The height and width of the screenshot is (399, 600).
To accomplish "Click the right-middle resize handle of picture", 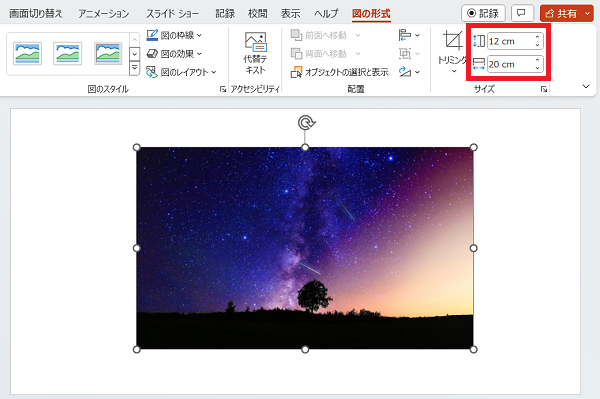I will (473, 248).
